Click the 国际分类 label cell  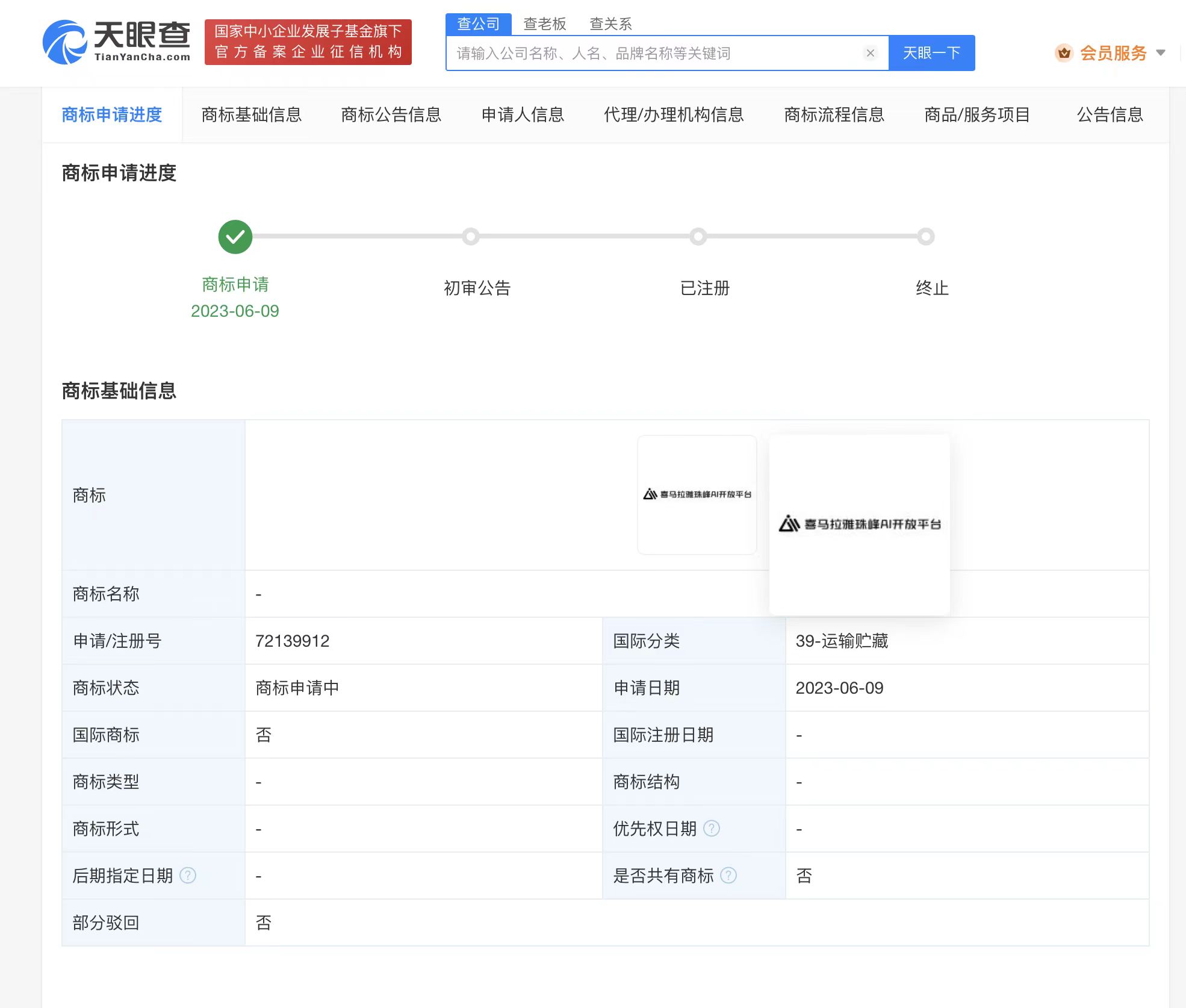point(694,641)
